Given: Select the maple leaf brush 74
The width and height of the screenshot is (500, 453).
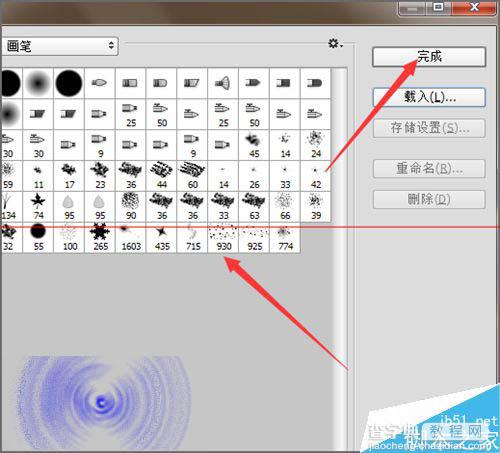Looking at the screenshot, I should 38,207.
